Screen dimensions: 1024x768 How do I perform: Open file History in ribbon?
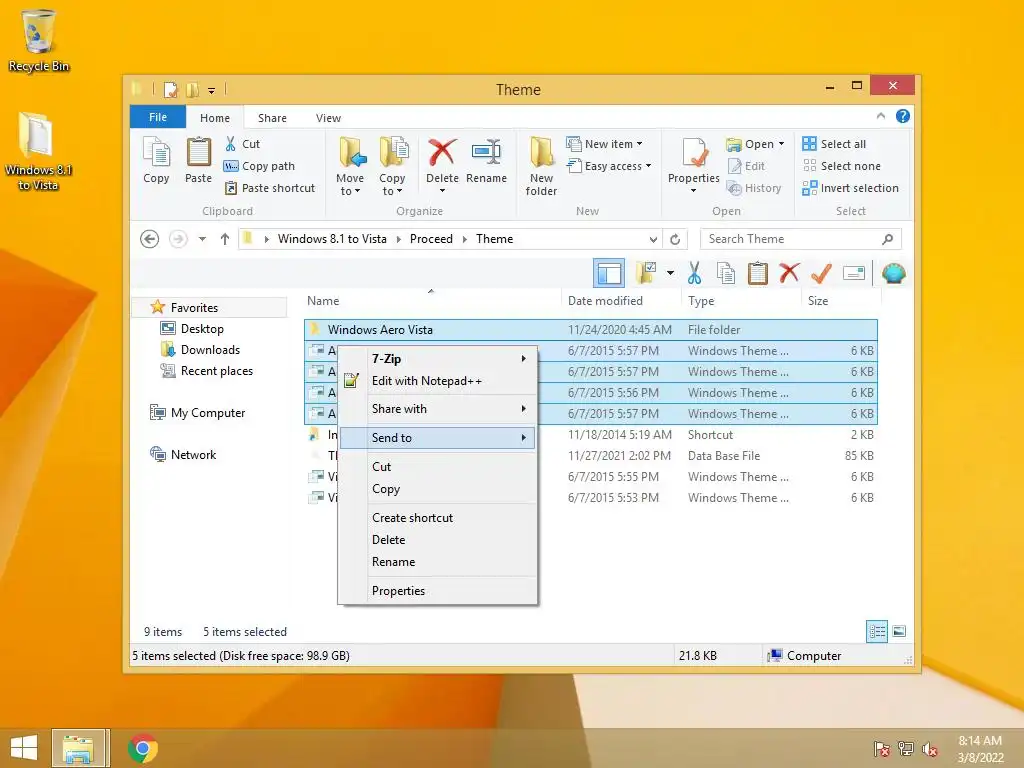[754, 188]
